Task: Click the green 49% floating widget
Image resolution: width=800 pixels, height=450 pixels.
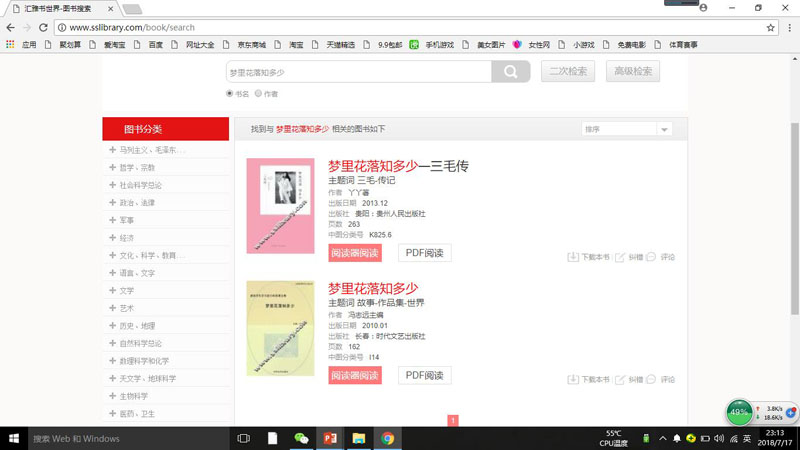Action: point(739,412)
